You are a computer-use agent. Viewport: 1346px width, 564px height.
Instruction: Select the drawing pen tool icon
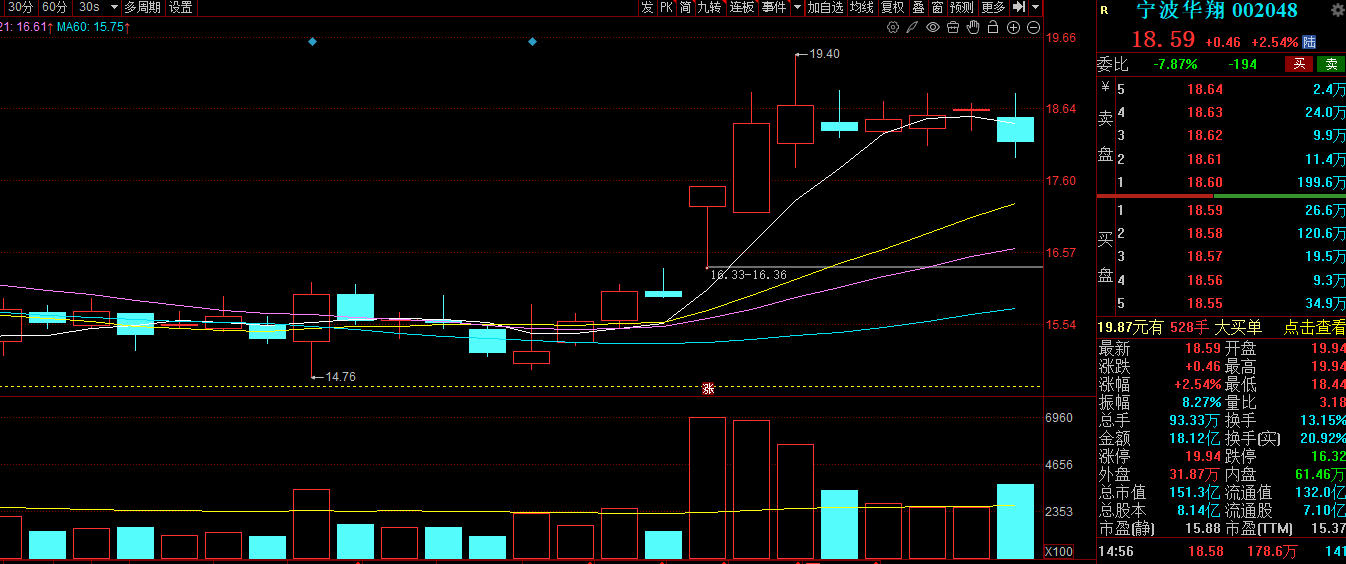click(913, 27)
